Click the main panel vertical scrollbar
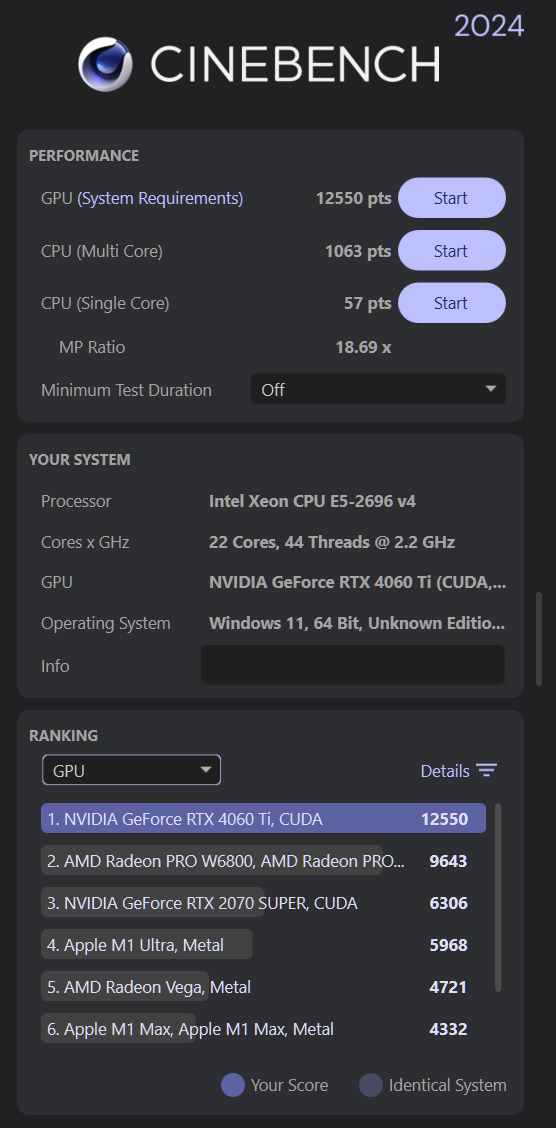The height and width of the screenshot is (1128, 556). pos(539,639)
